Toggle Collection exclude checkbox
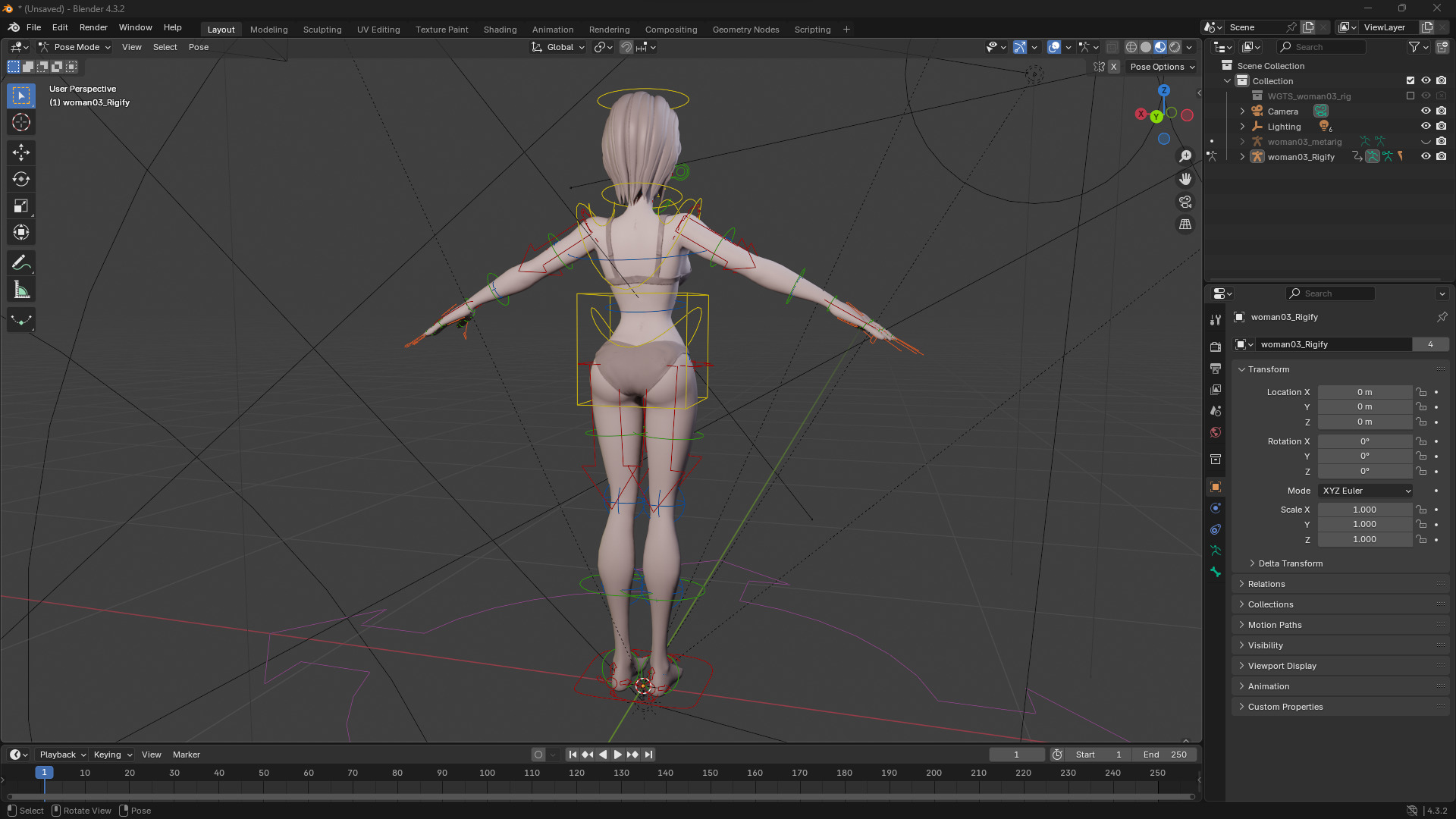1456x819 pixels. pyautogui.click(x=1410, y=80)
